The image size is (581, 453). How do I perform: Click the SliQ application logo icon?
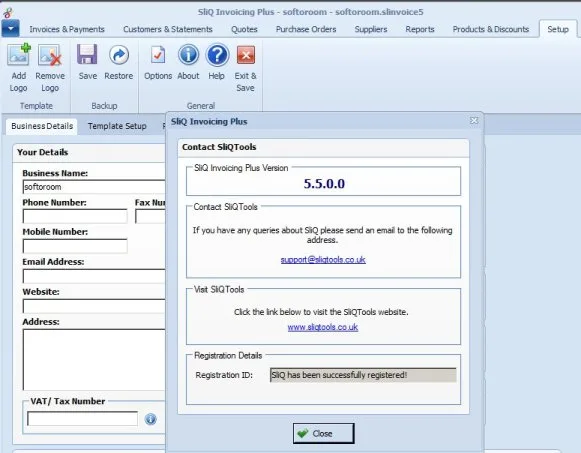[x=8, y=12]
